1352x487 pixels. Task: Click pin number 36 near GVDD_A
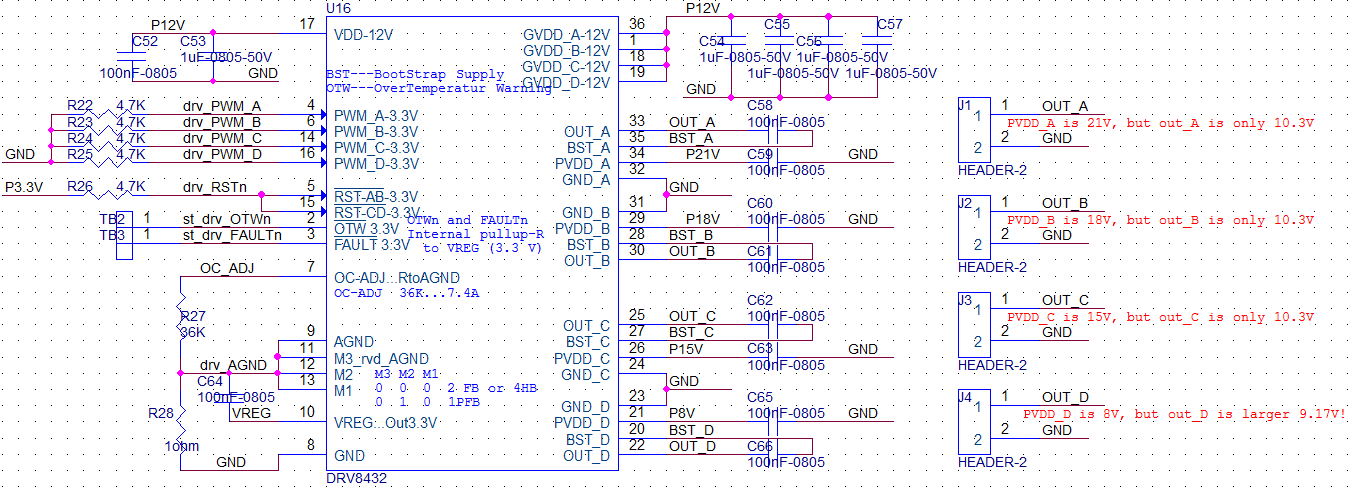click(638, 24)
